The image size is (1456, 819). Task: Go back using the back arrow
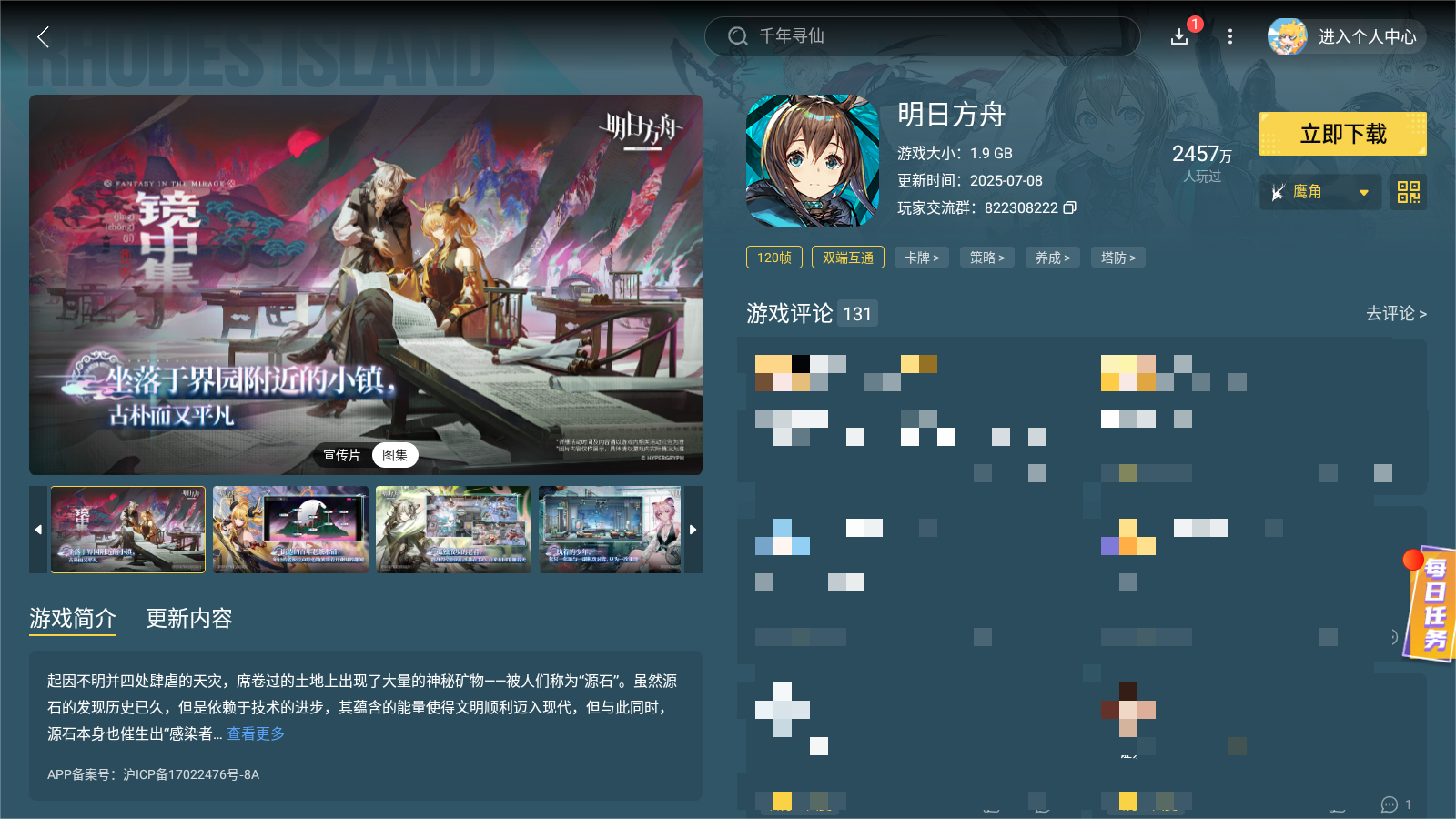(x=43, y=37)
